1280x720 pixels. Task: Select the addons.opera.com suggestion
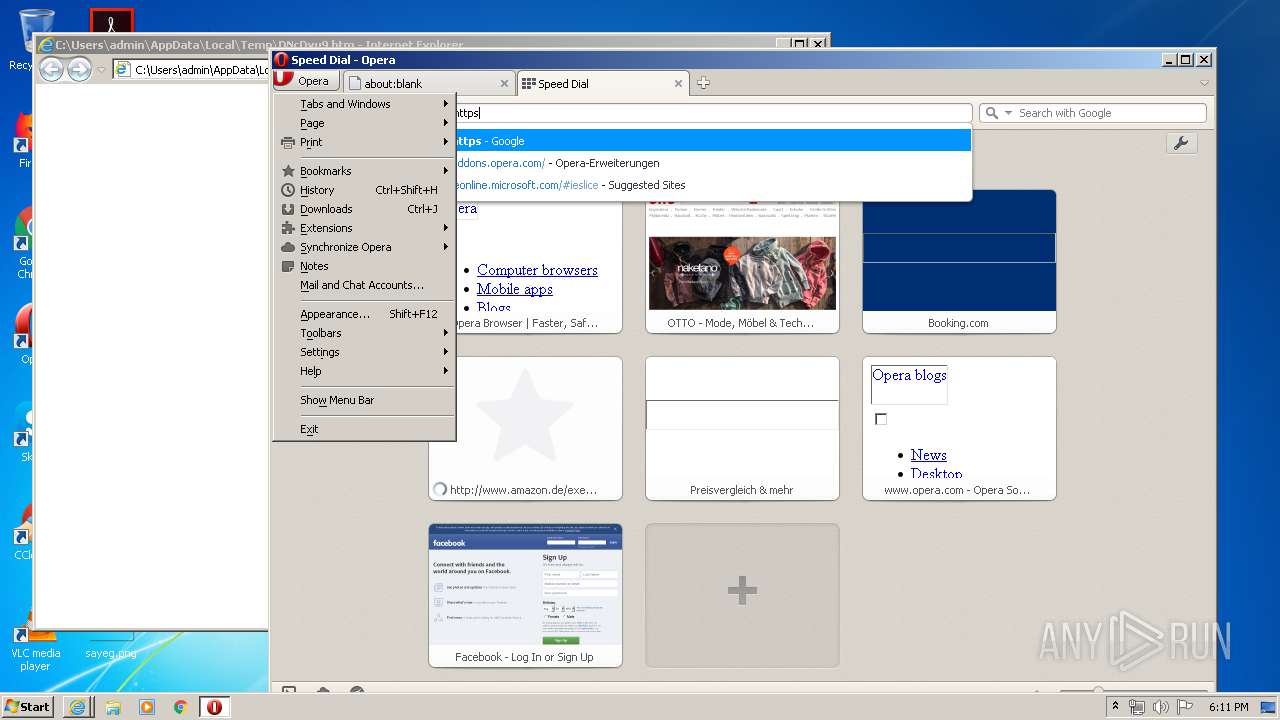pos(713,163)
